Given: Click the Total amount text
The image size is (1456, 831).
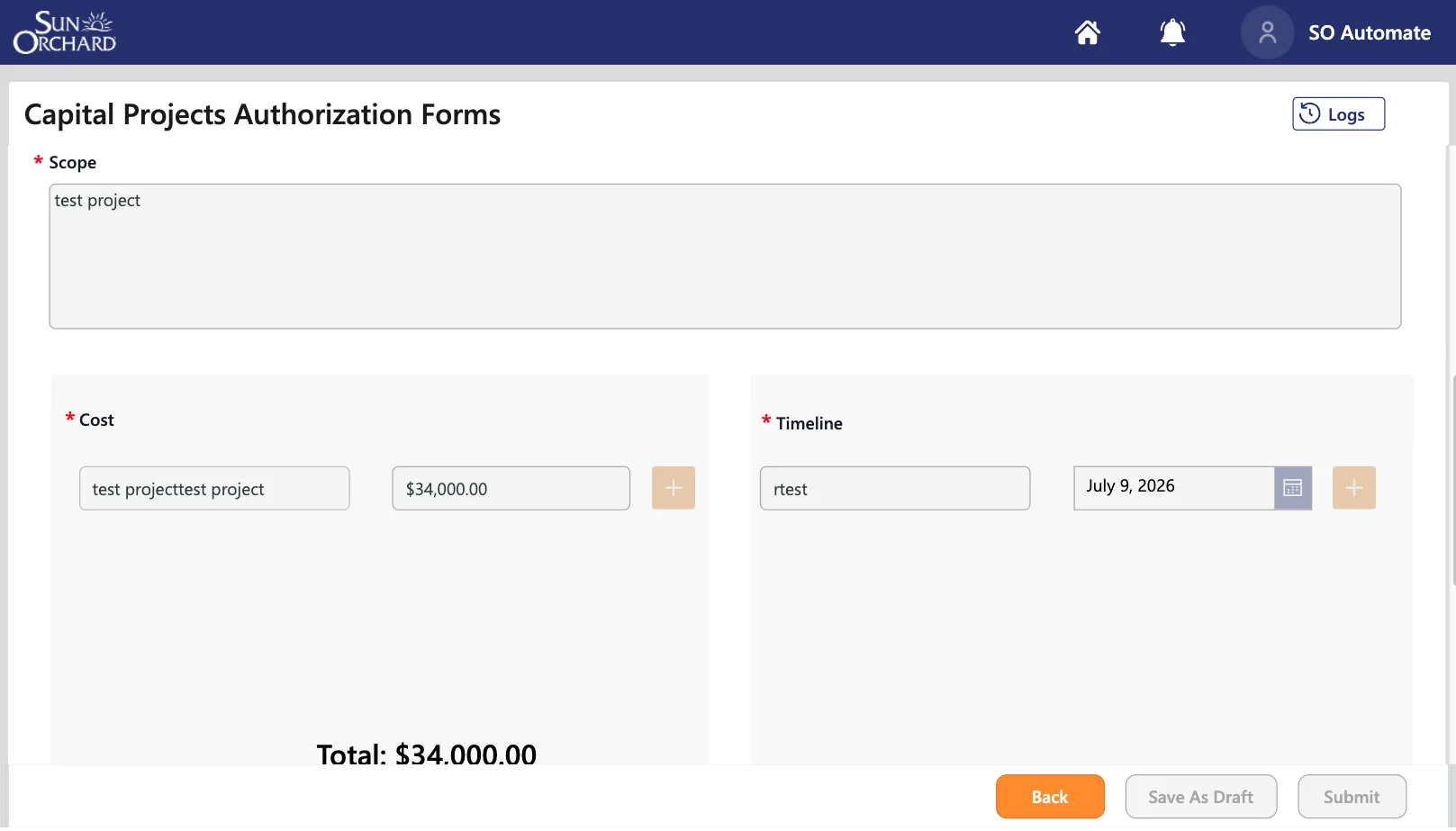Looking at the screenshot, I should tap(426, 754).
